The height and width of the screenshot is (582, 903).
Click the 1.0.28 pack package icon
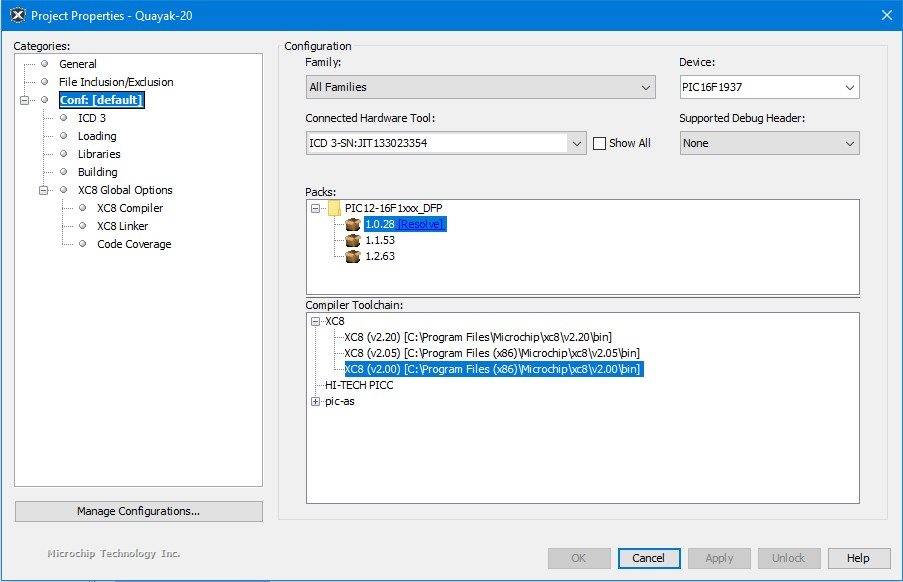coord(352,225)
